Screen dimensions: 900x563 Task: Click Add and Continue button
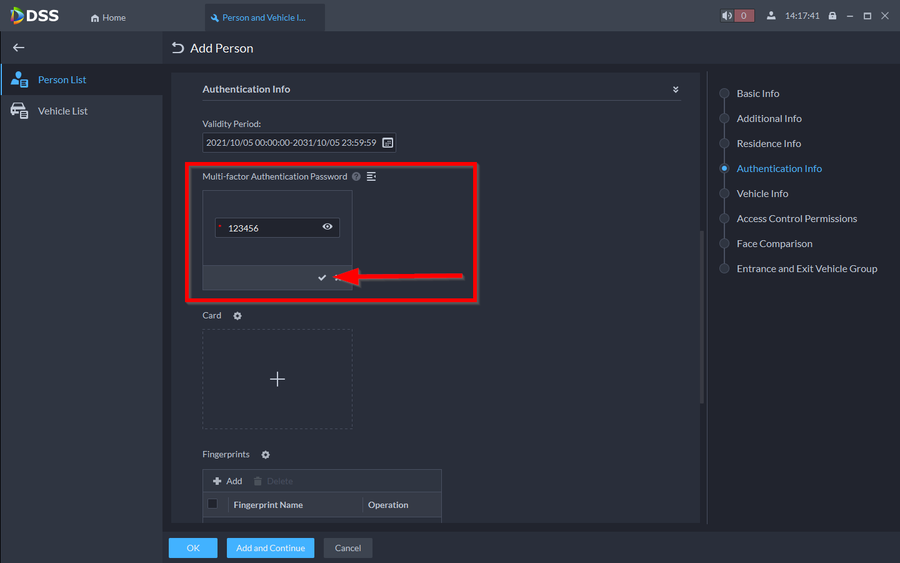tap(270, 548)
